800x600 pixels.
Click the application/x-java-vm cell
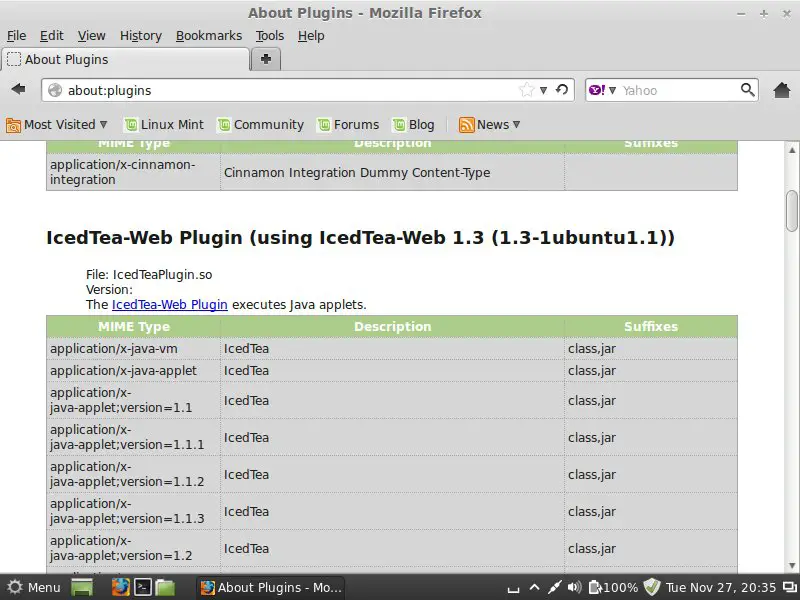[133, 348]
